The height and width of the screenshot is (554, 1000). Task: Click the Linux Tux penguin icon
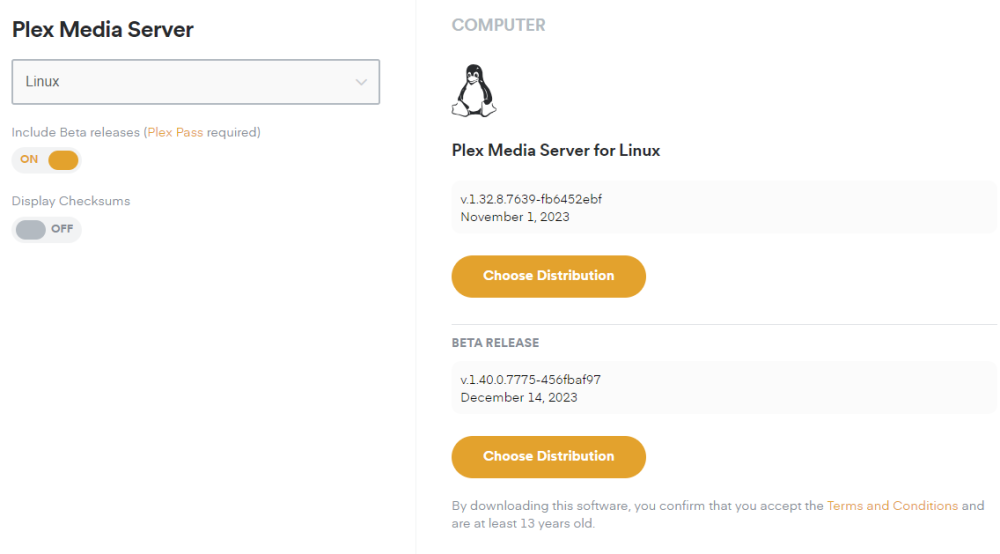click(474, 91)
